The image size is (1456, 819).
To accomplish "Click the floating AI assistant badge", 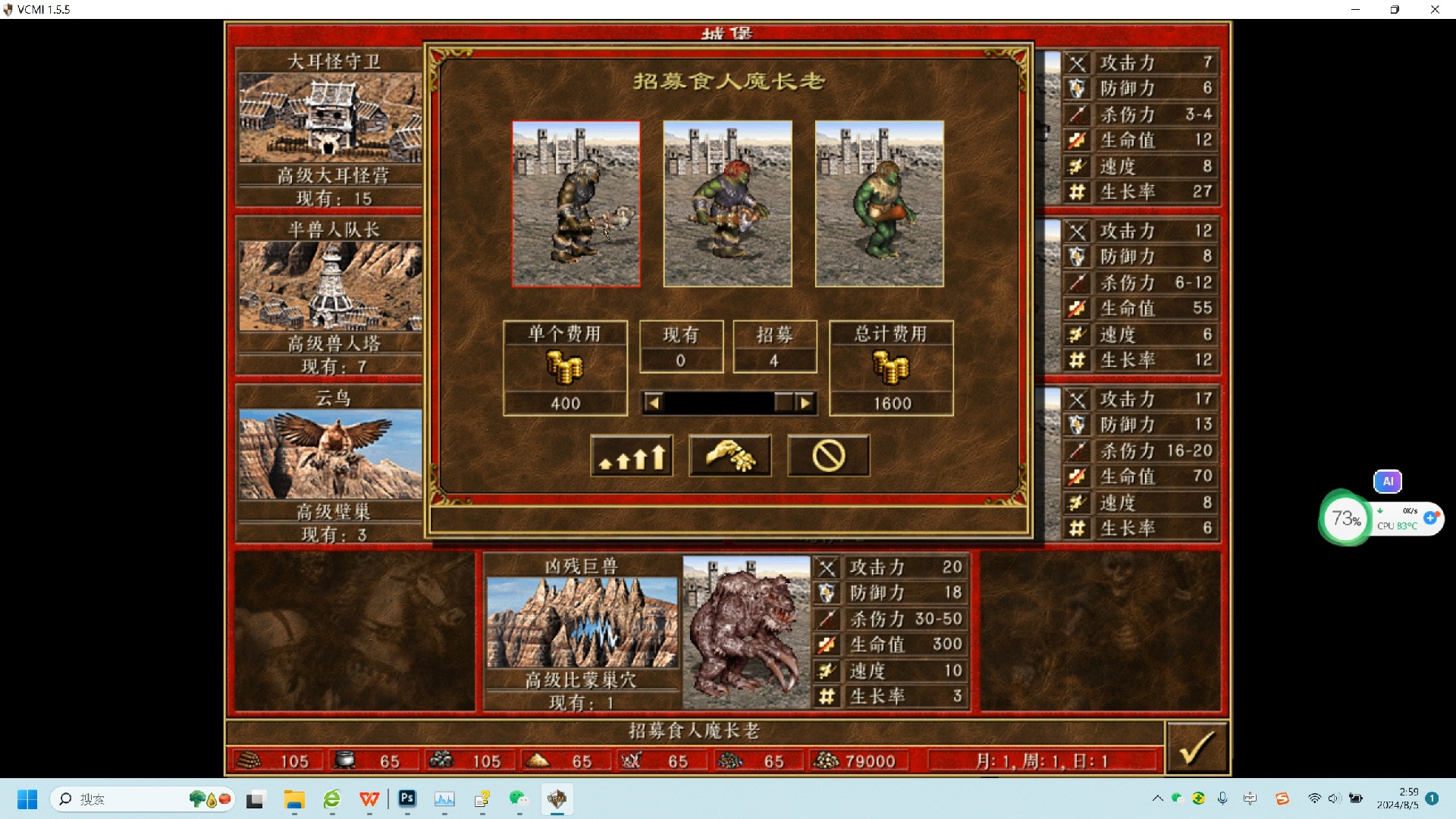I will point(1388,481).
